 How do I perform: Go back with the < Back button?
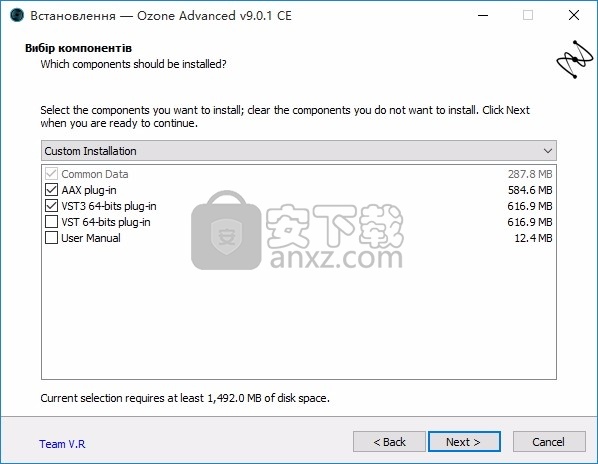(389, 442)
